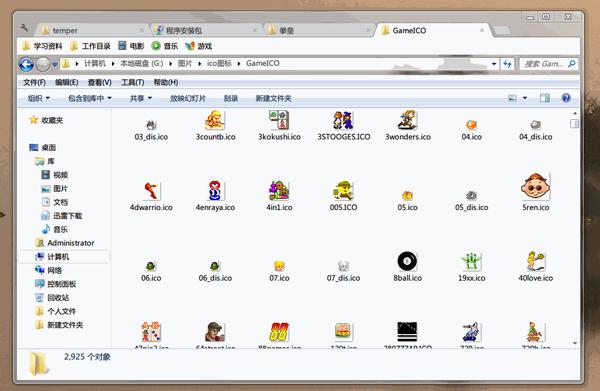This screenshot has height=391, width=600.
Task: Click the wrench settings icon by tabs
Action: 24,28
